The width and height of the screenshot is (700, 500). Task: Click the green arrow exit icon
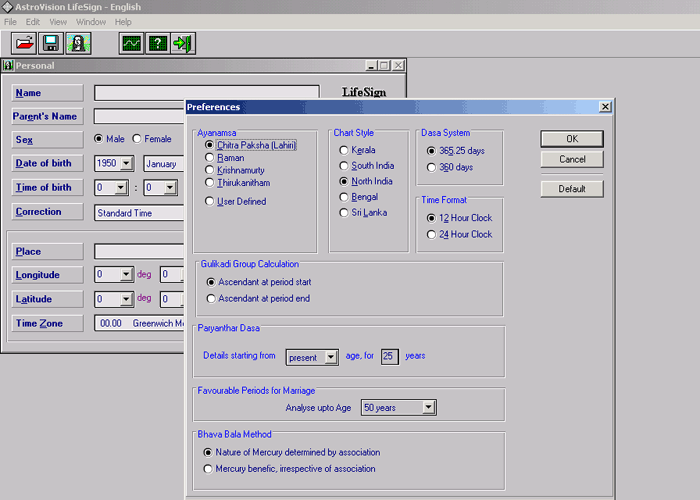point(183,43)
